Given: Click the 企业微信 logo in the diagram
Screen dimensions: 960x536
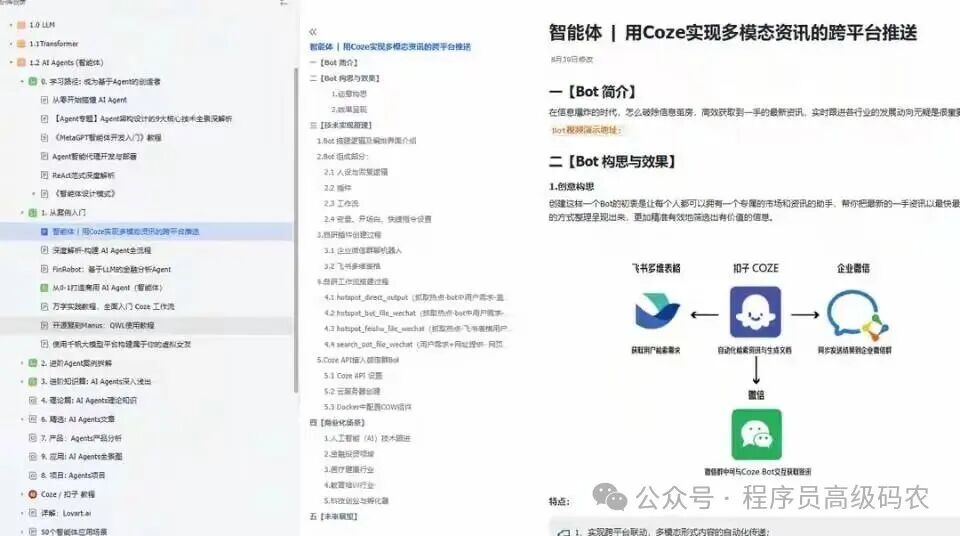Looking at the screenshot, I should coord(856,315).
